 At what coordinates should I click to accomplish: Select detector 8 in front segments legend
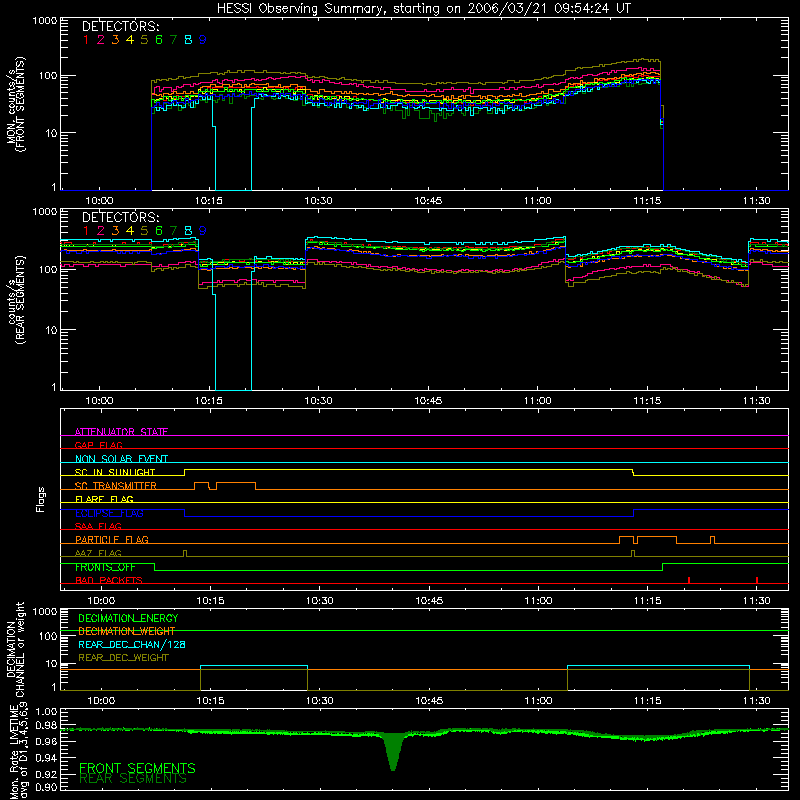[x=188, y=40]
